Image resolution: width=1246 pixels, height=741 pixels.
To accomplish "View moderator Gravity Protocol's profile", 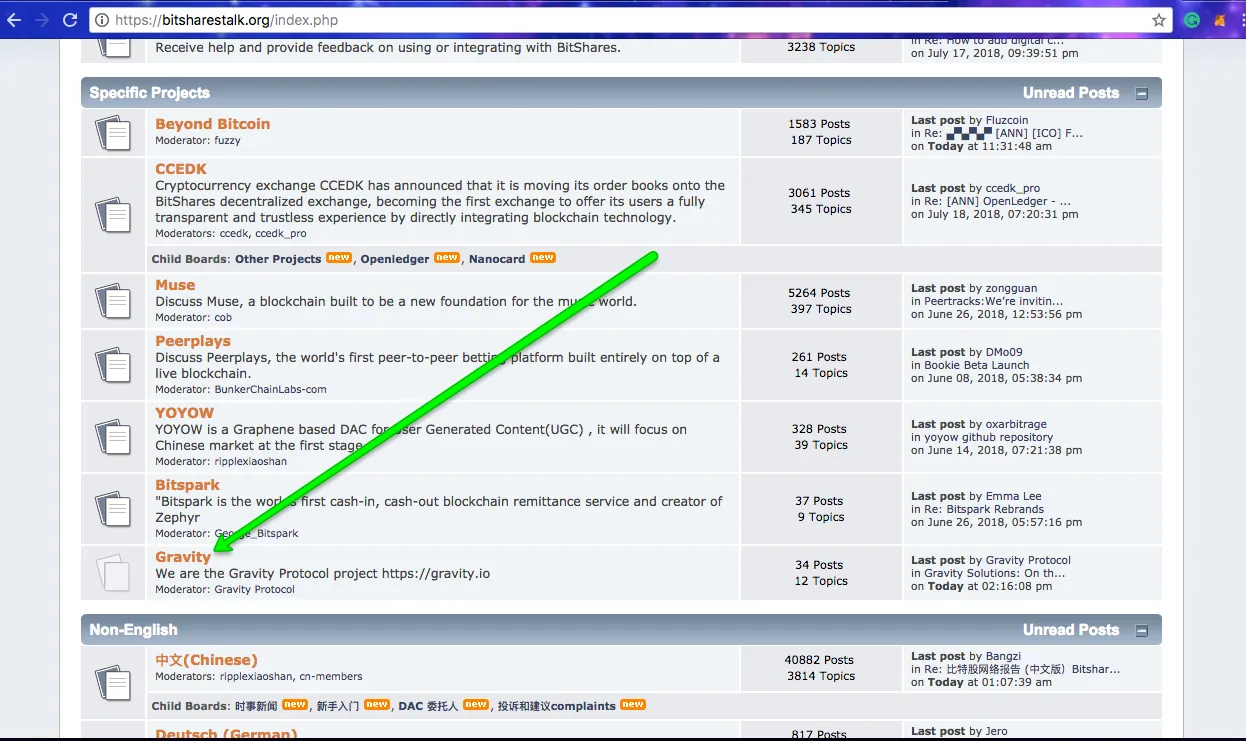I will click(x=254, y=590).
